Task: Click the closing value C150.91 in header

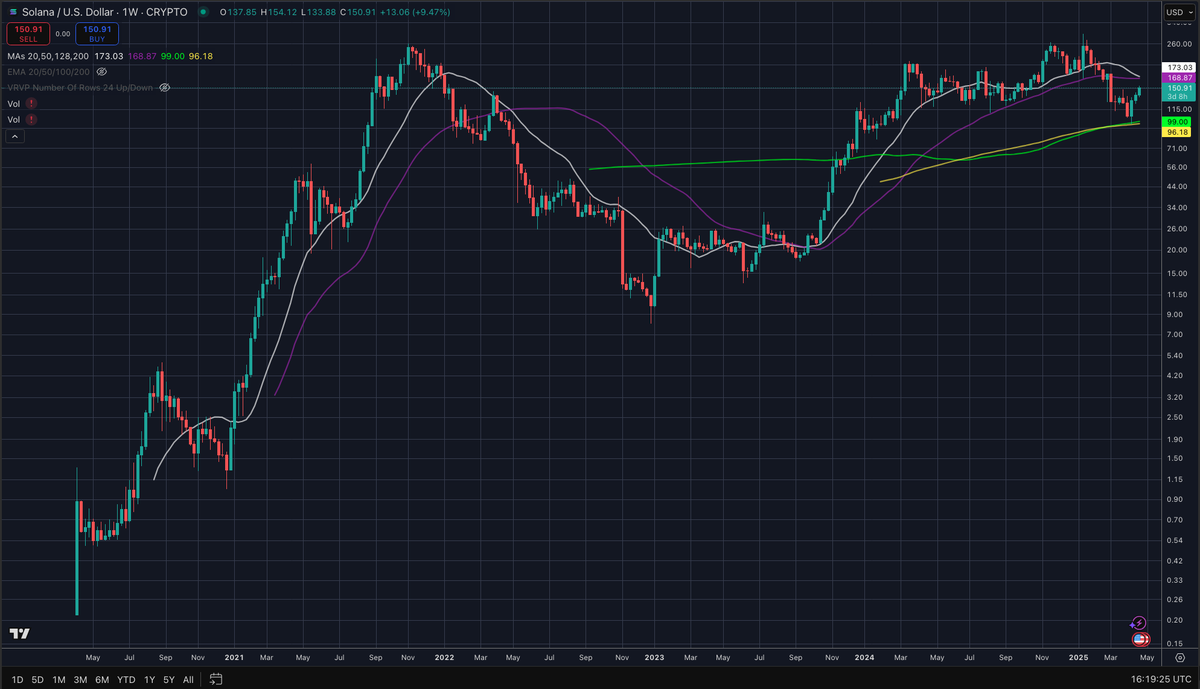Action: tap(356, 12)
